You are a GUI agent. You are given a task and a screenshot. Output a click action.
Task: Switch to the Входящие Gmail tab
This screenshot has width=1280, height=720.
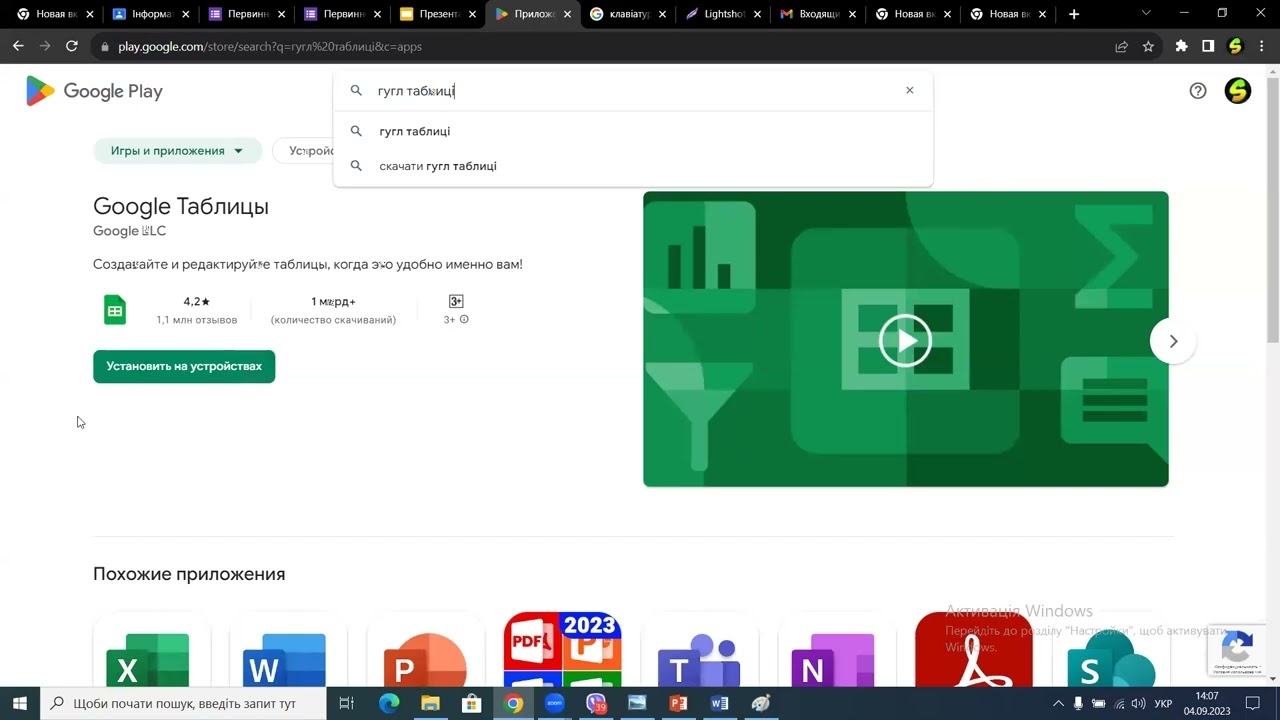point(821,14)
